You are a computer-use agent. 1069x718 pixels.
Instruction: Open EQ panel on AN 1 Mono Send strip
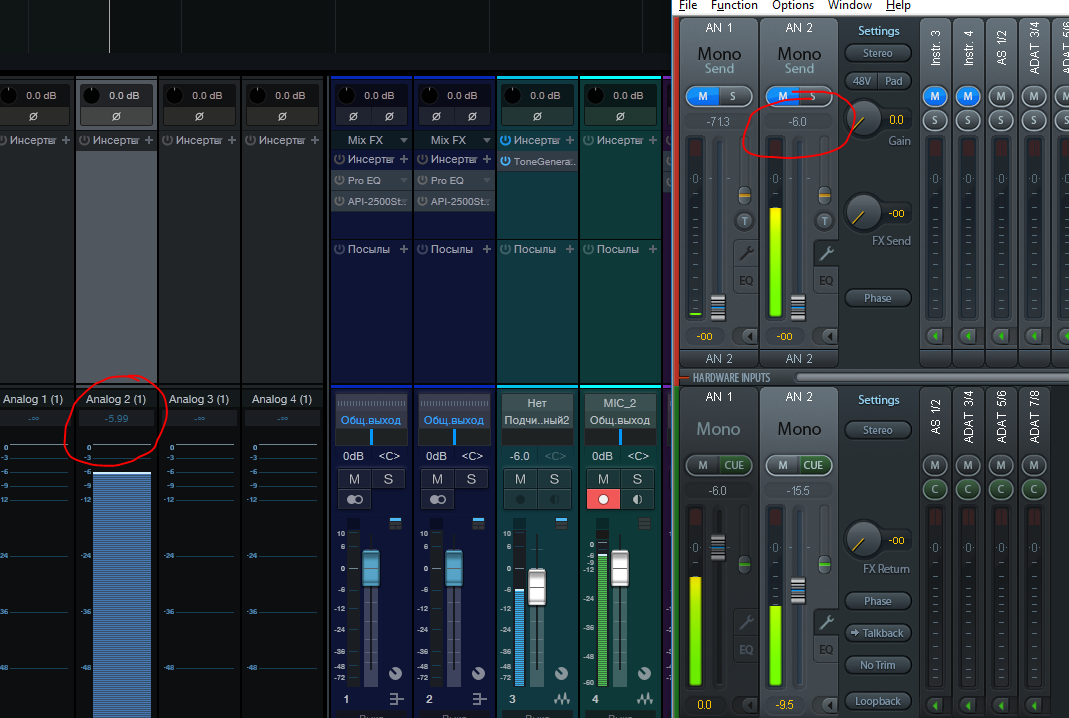pos(746,280)
